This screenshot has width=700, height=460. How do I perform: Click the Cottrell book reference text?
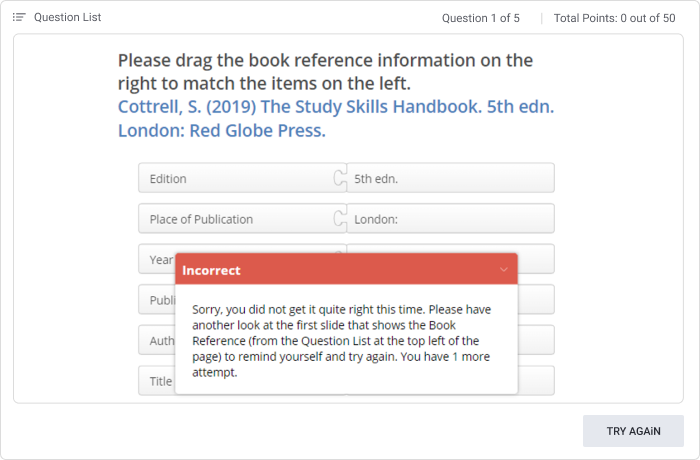336,118
